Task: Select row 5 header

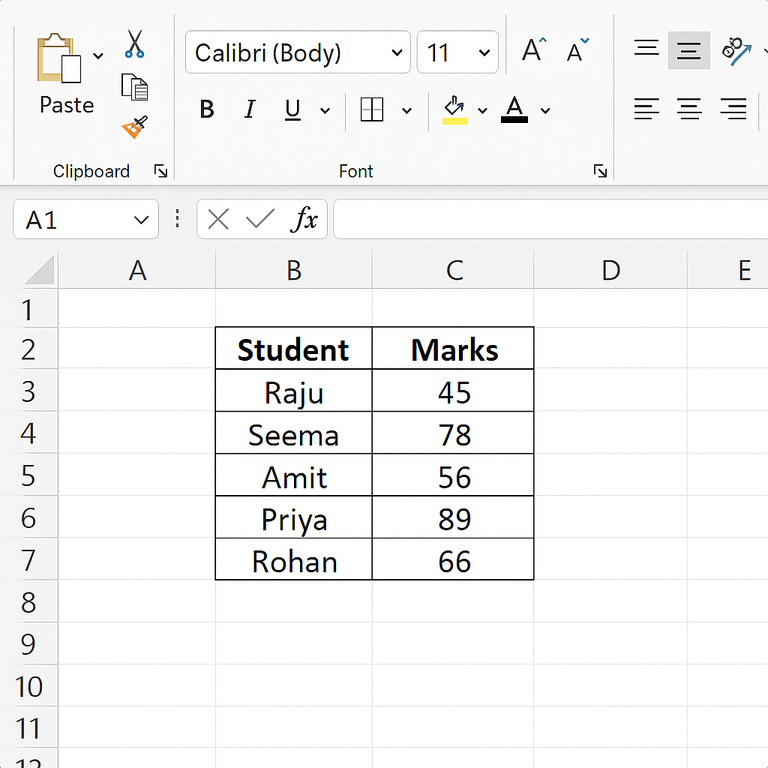Action: click(x=28, y=476)
